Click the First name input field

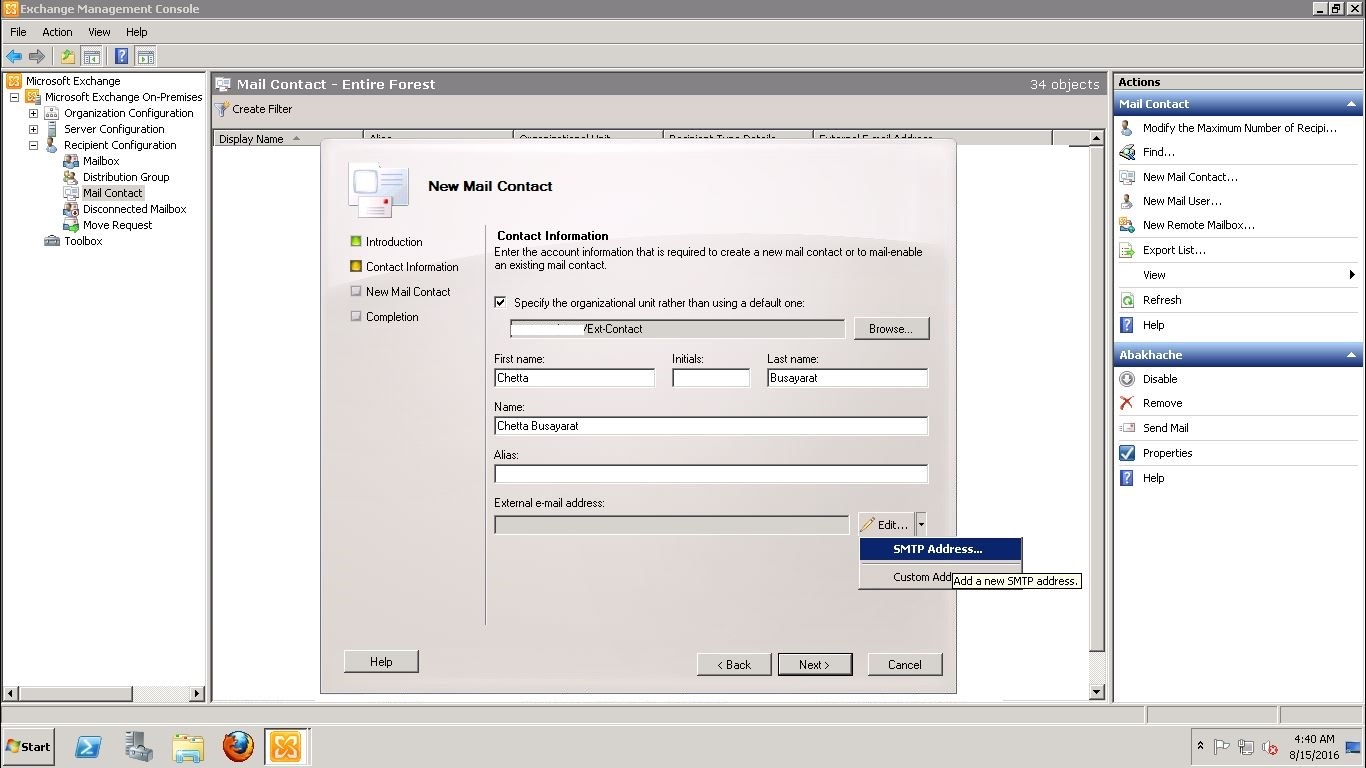point(574,378)
